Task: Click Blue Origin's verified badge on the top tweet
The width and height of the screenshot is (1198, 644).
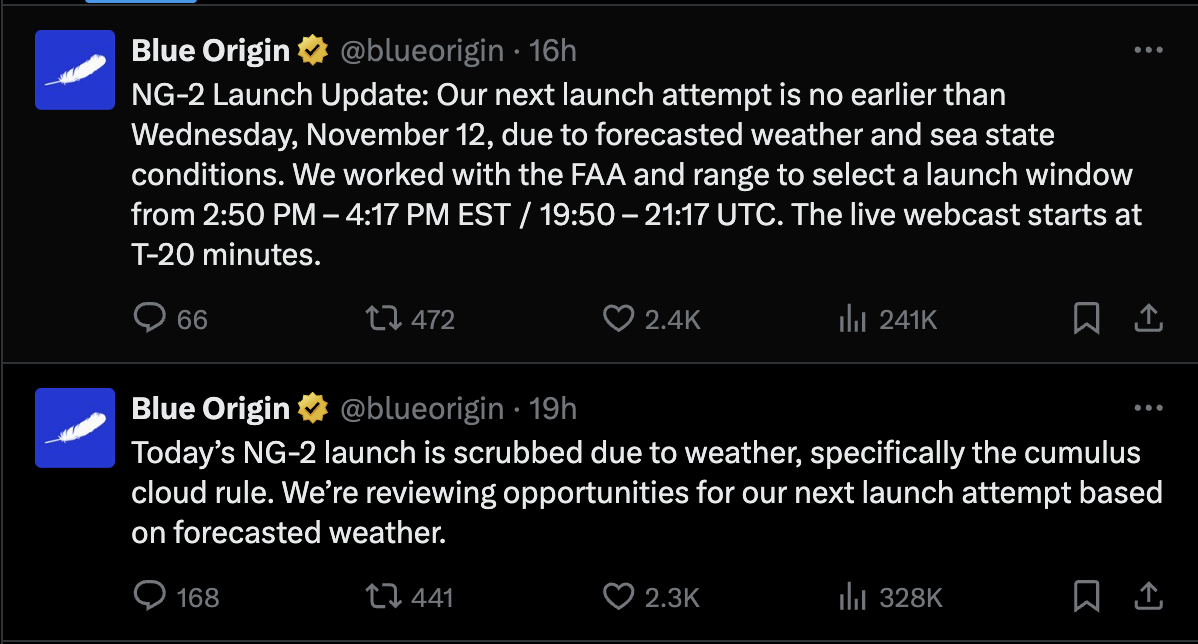Action: pyautogui.click(x=313, y=49)
